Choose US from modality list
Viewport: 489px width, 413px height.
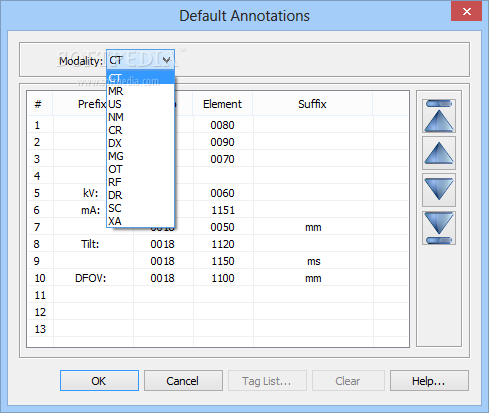tap(140, 104)
